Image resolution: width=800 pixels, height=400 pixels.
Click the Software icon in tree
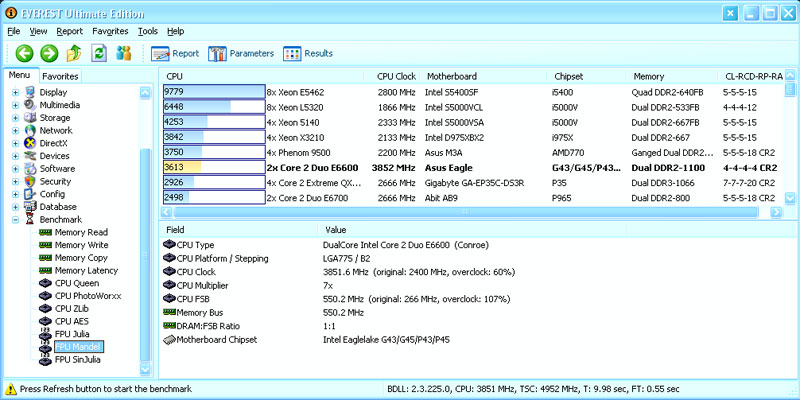click(30, 169)
